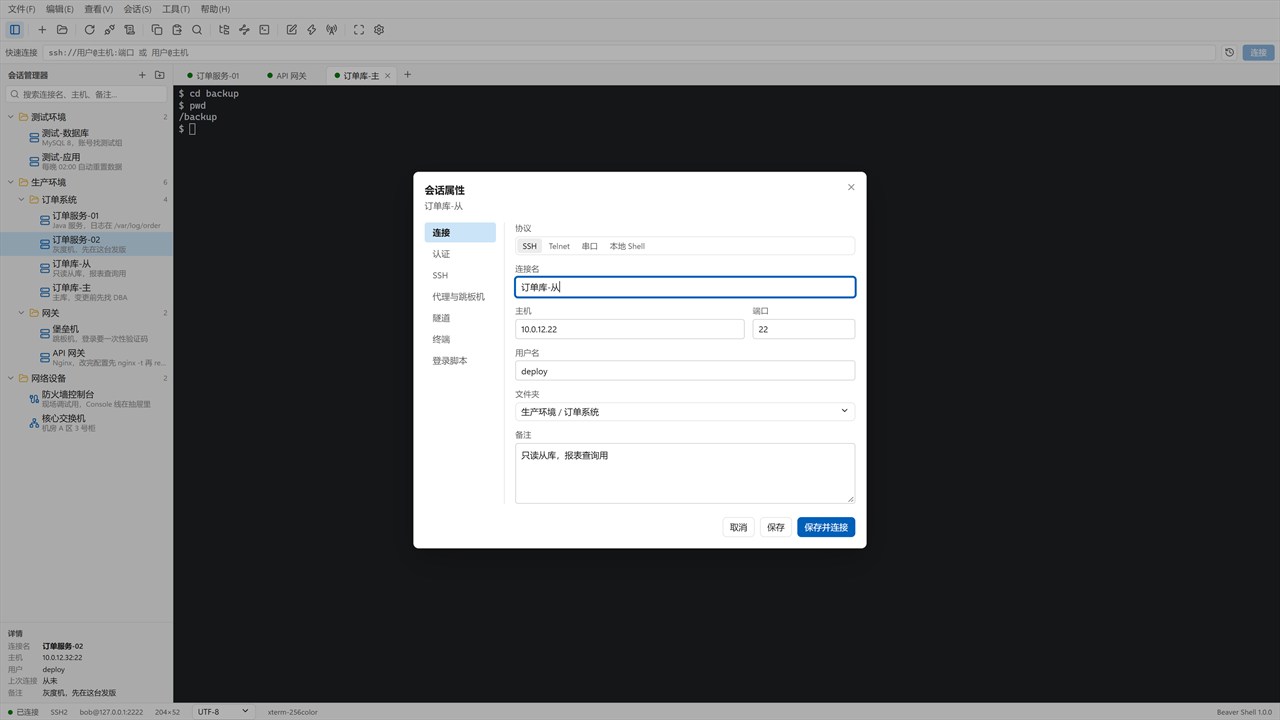The height and width of the screenshot is (720, 1280).
Task: Click the reconnect refresh toolbar icon
Action: pos(90,30)
